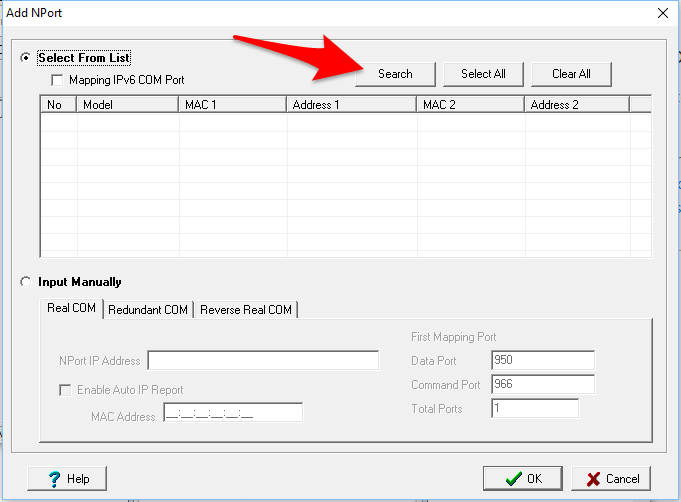This screenshot has height=502, width=681.
Task: Click the Data Port field showing 950
Action: 542,361
